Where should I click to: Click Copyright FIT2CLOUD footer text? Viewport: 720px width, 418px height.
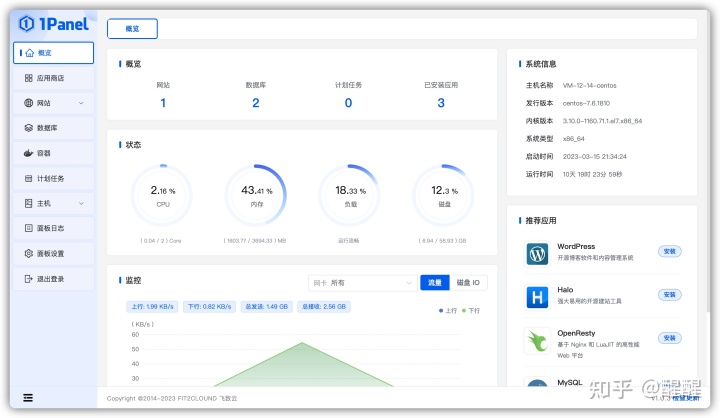pyautogui.click(x=172, y=398)
